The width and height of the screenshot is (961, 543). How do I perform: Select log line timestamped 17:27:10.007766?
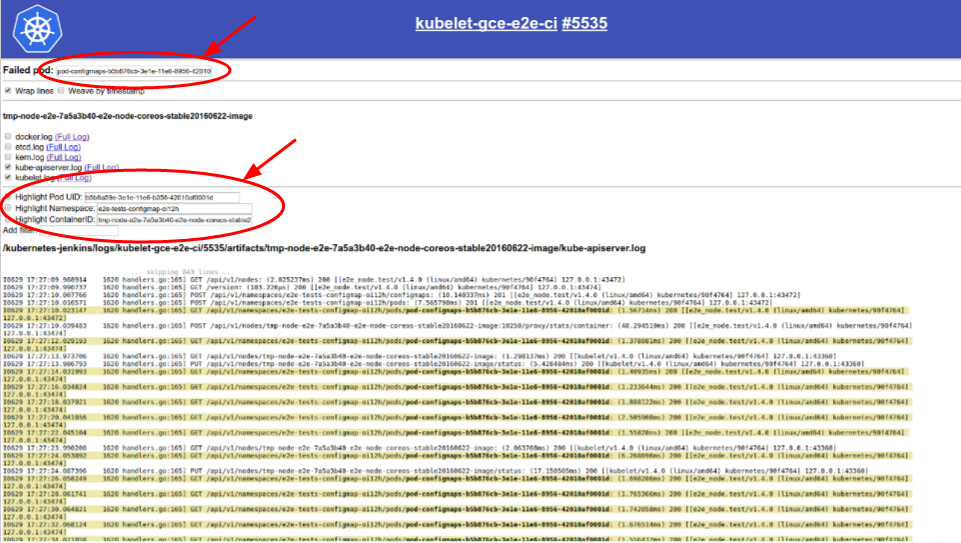coord(401,295)
